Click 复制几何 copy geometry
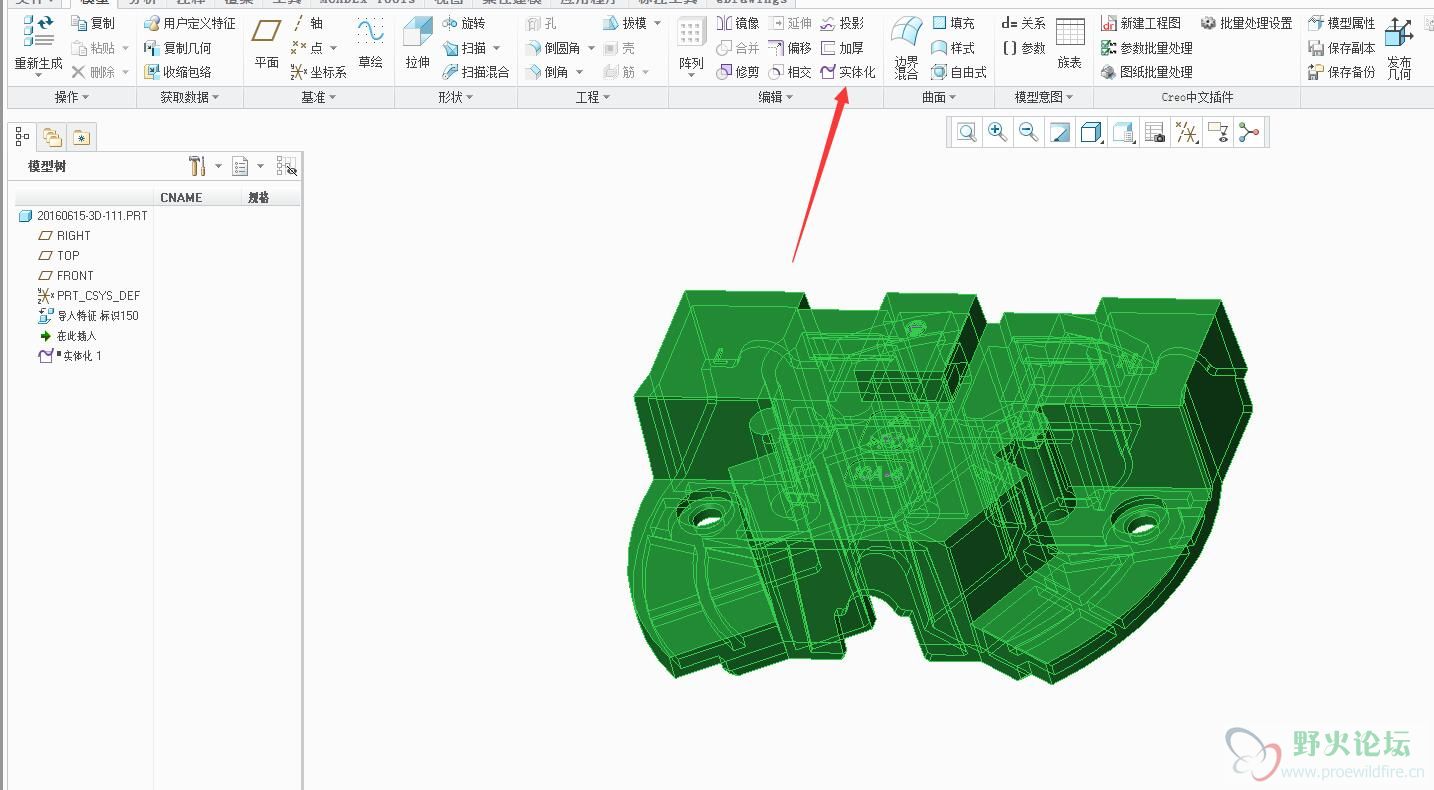The width and height of the screenshot is (1434, 790). pyautogui.click(x=178, y=47)
